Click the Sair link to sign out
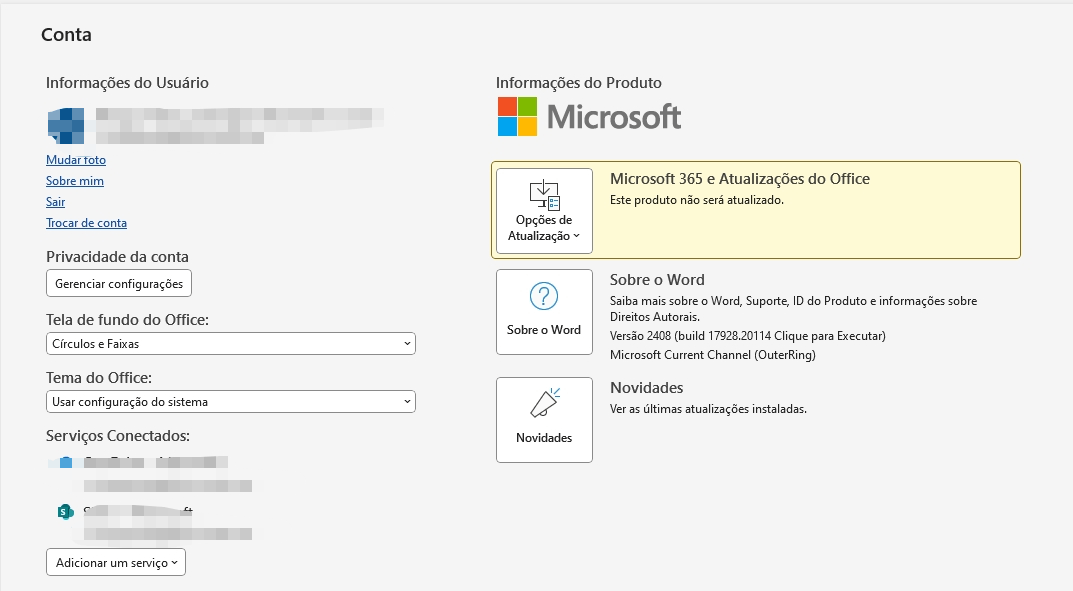The height and width of the screenshot is (591, 1073). [x=55, y=202]
